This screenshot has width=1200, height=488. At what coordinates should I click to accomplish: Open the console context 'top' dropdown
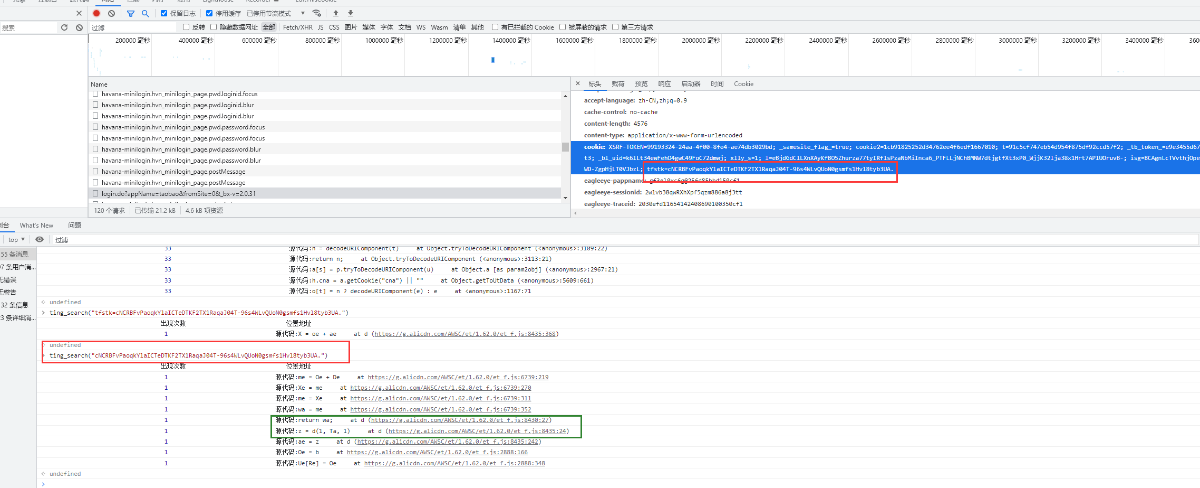(x=16, y=239)
